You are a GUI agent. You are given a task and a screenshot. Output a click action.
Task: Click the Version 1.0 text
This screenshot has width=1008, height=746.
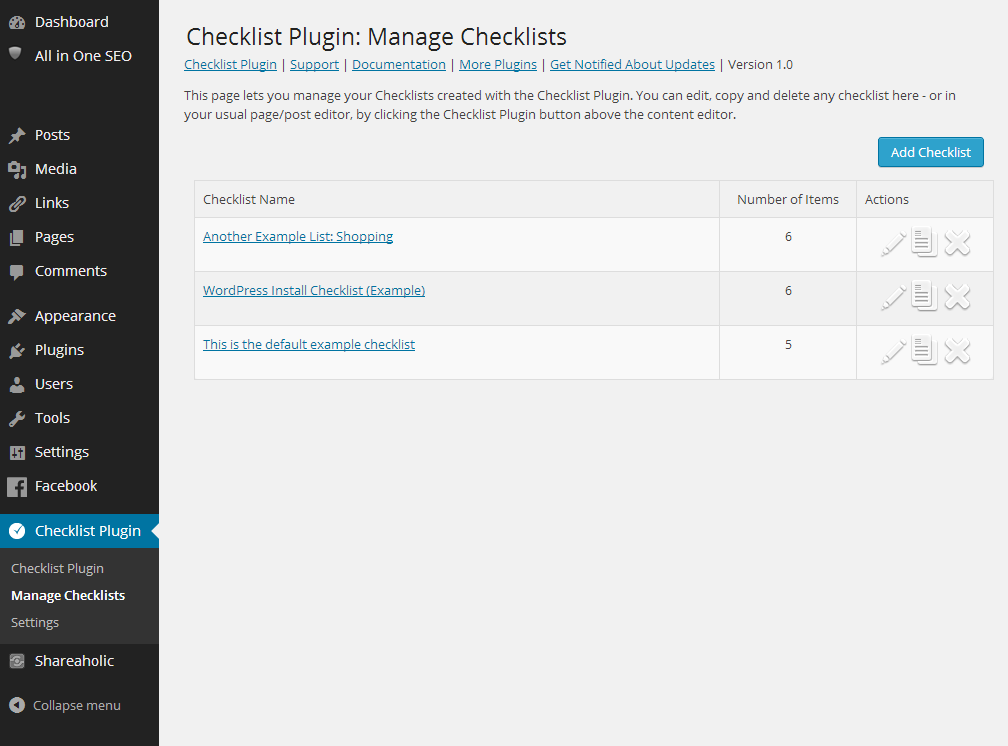760,64
